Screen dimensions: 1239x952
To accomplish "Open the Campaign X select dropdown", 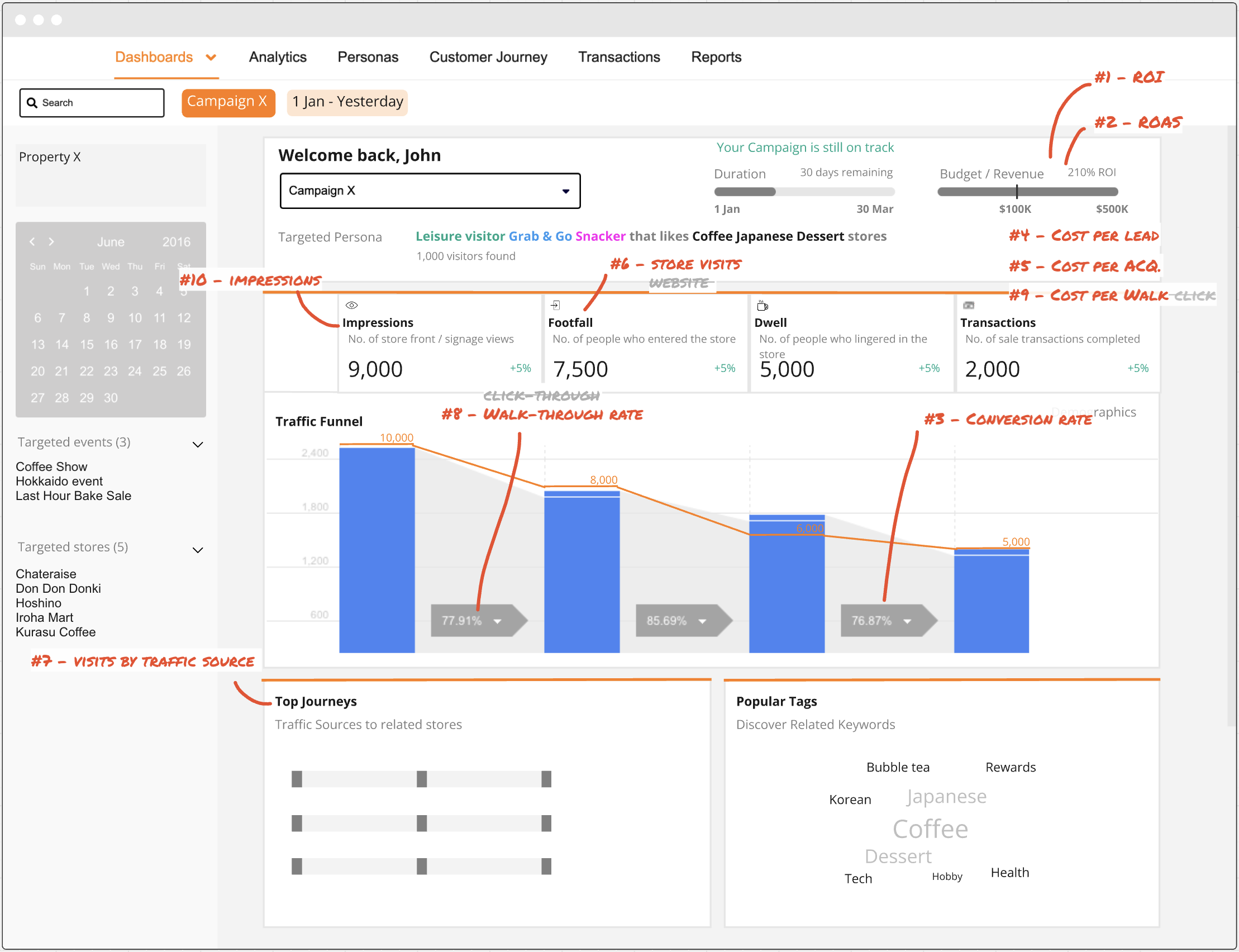I will tap(565, 191).
